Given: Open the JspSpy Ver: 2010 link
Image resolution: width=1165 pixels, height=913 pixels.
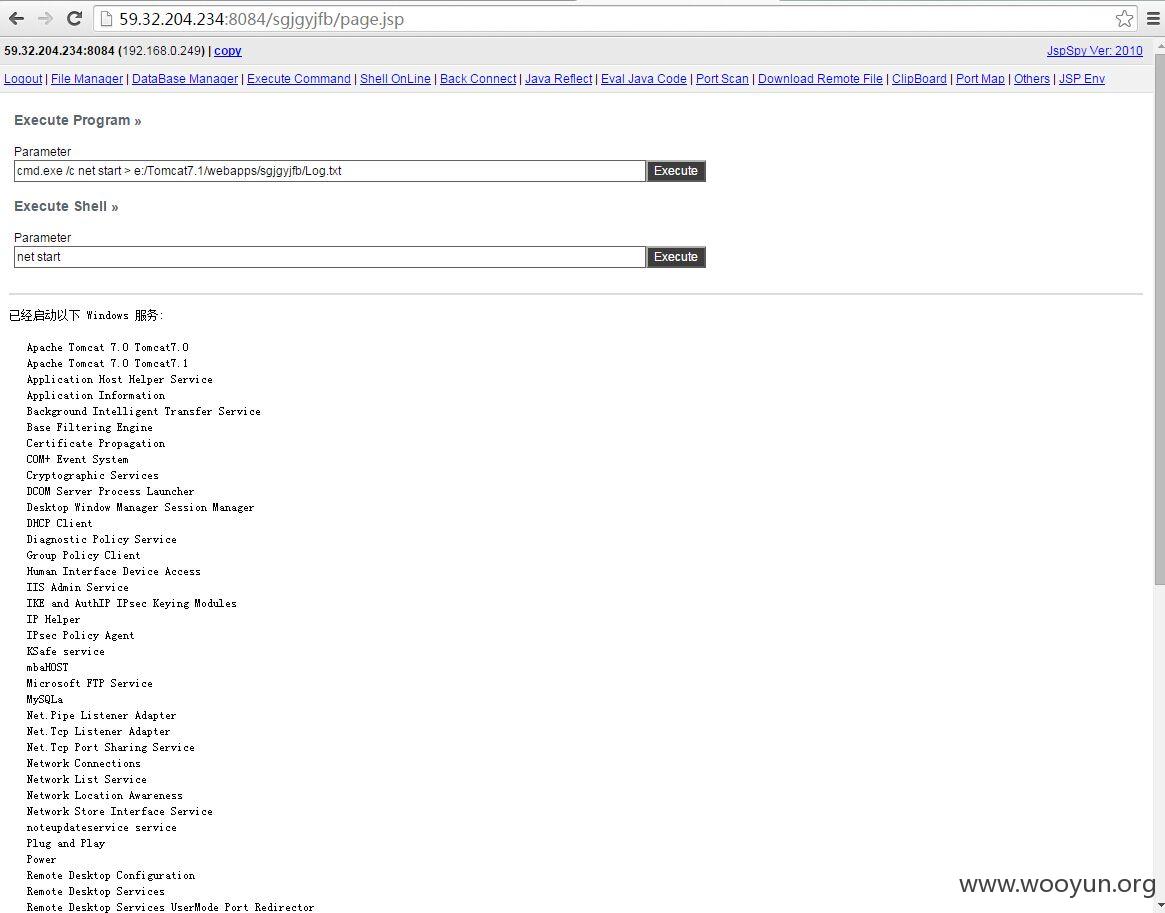Looking at the screenshot, I should click(1094, 51).
